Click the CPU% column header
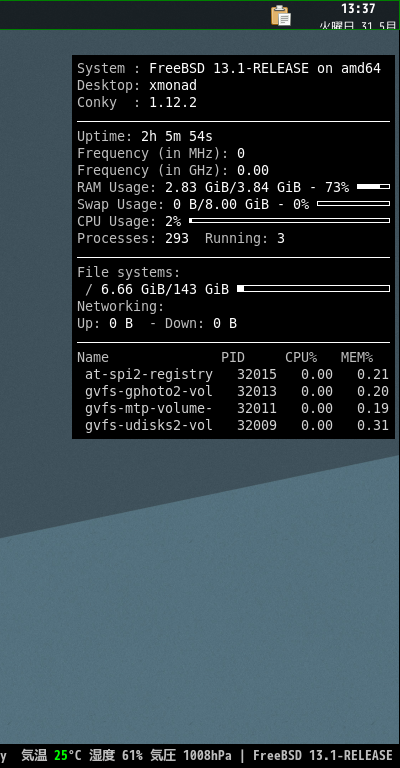The height and width of the screenshot is (768, 400). pos(301,358)
